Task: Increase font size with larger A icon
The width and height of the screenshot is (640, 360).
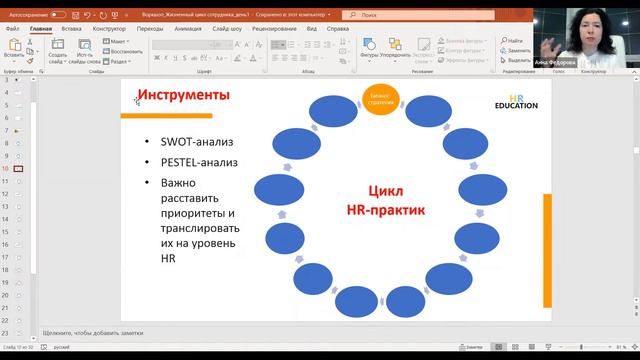Action: click(238, 44)
